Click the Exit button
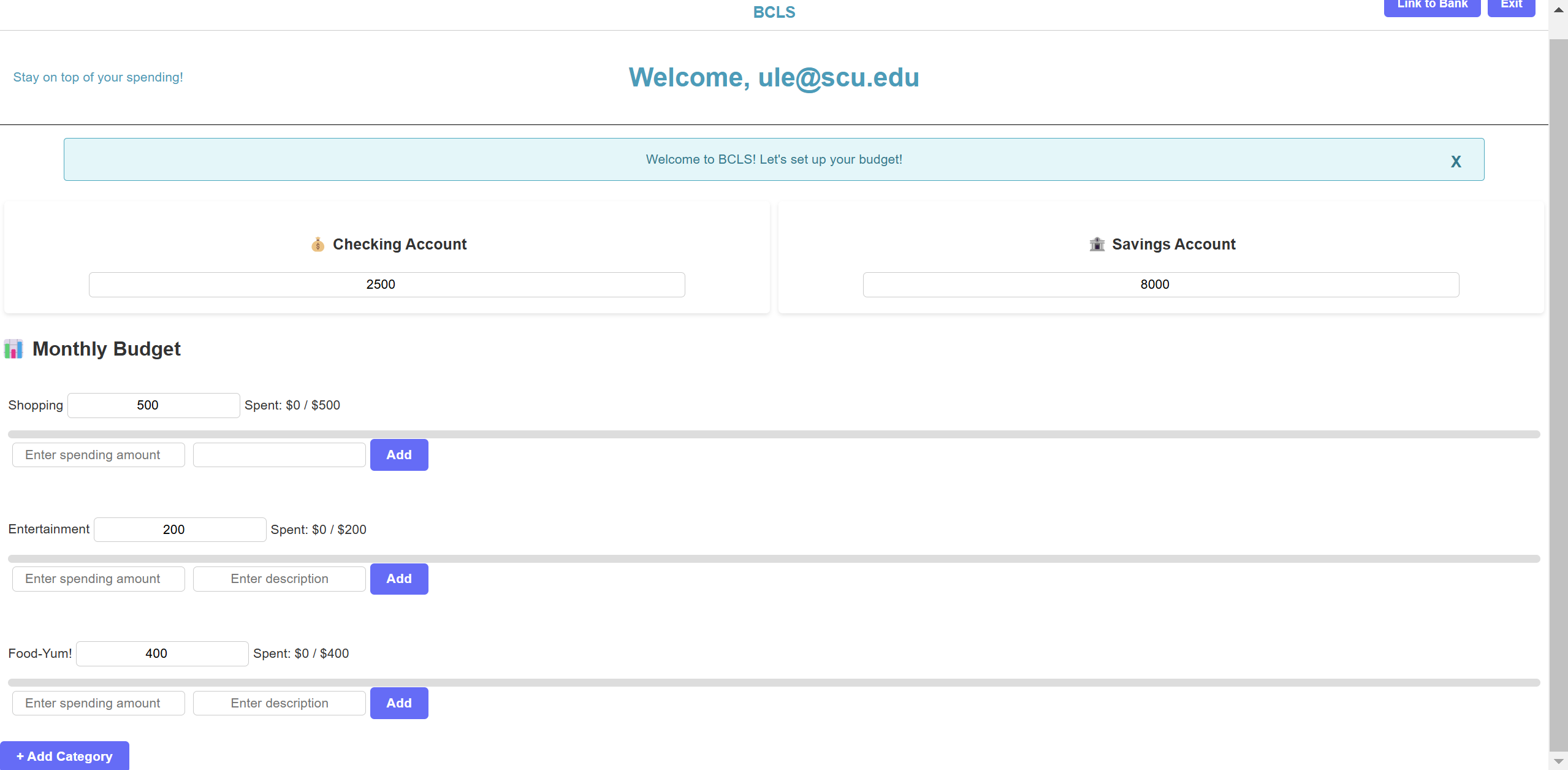The image size is (1568, 770). (1511, 6)
